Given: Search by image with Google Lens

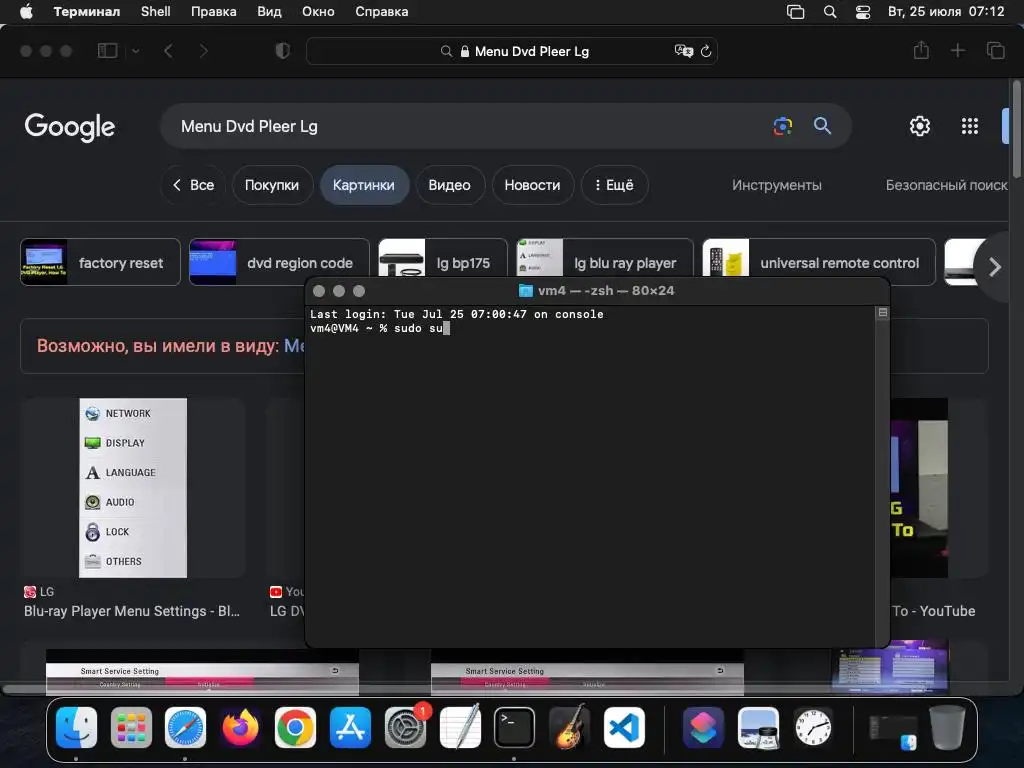Looking at the screenshot, I should (782, 126).
